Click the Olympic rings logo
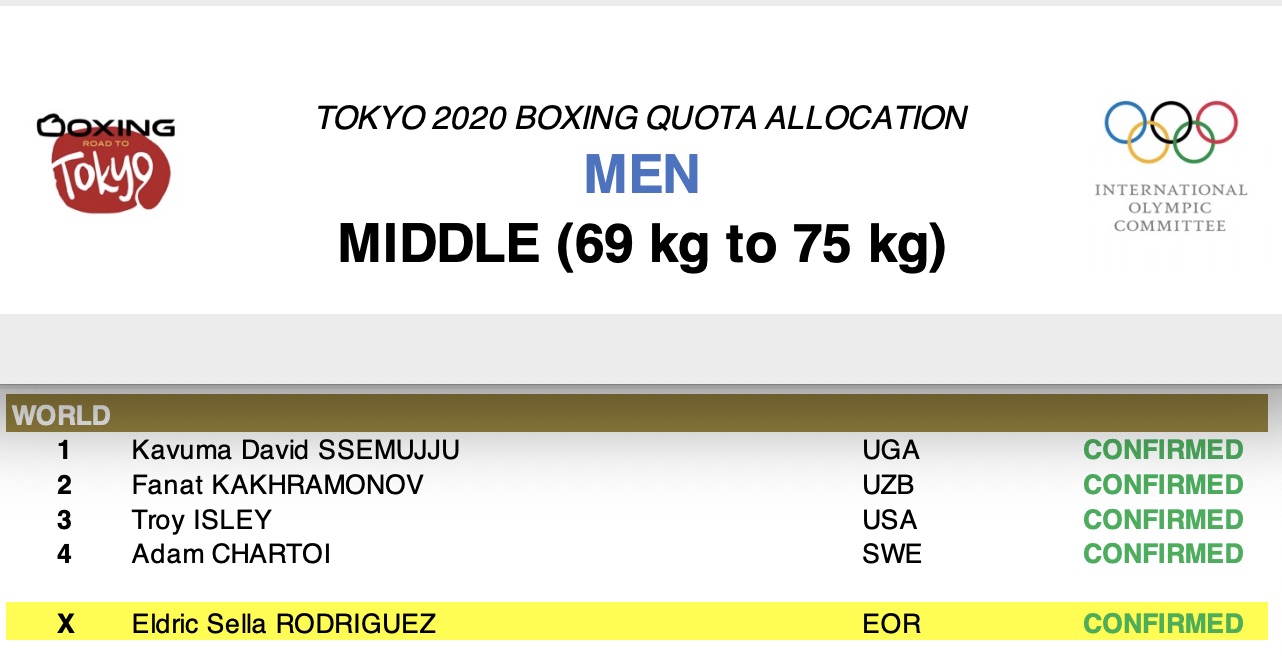The width and height of the screenshot is (1282, 666). coord(1170,132)
